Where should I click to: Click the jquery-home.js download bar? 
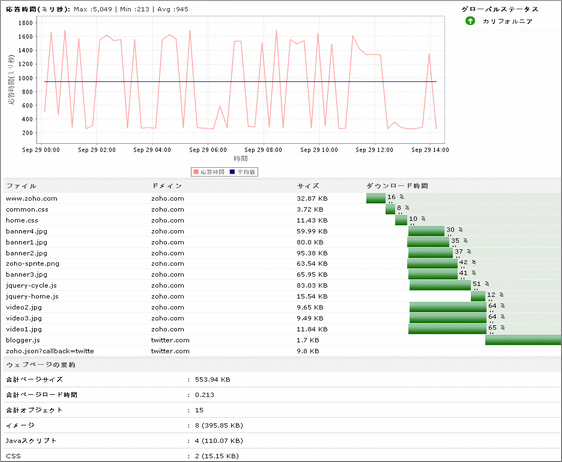point(478,296)
